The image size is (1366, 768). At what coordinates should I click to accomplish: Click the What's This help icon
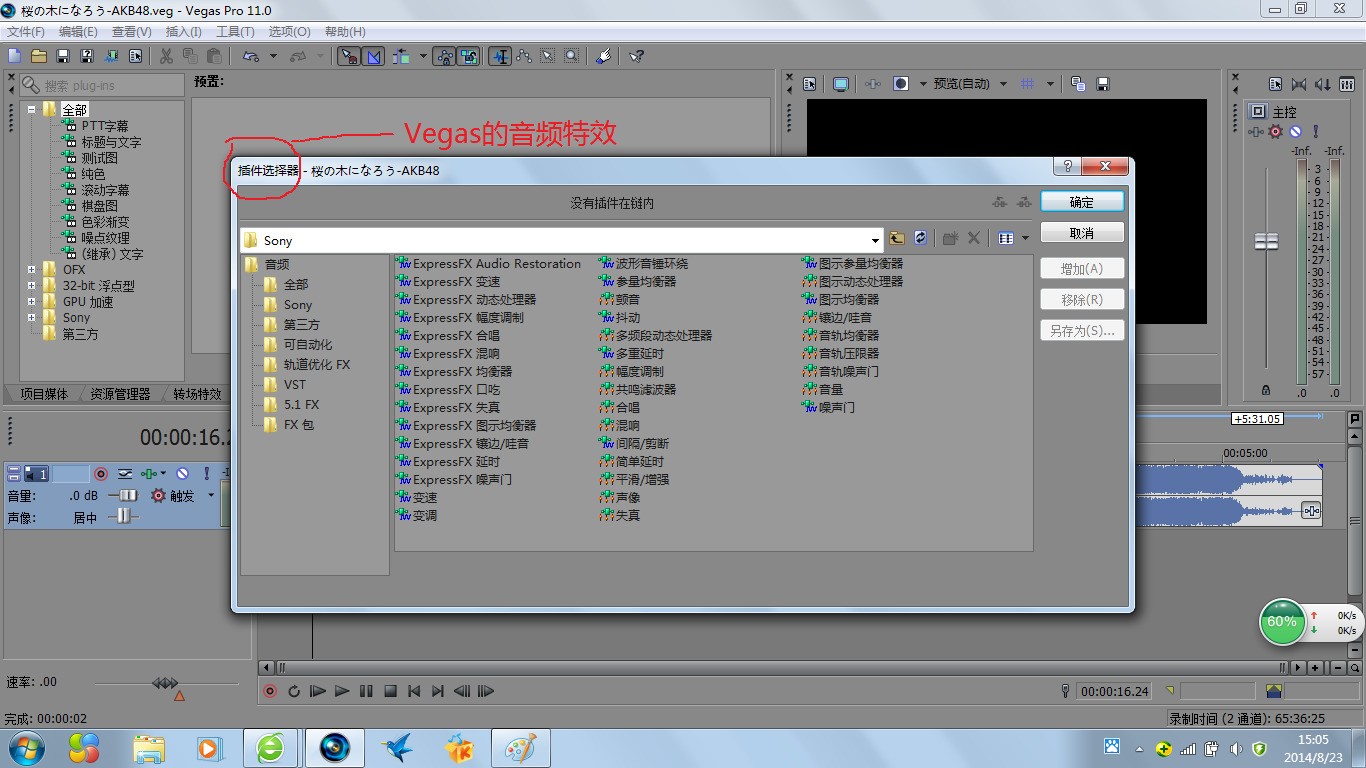click(636, 56)
